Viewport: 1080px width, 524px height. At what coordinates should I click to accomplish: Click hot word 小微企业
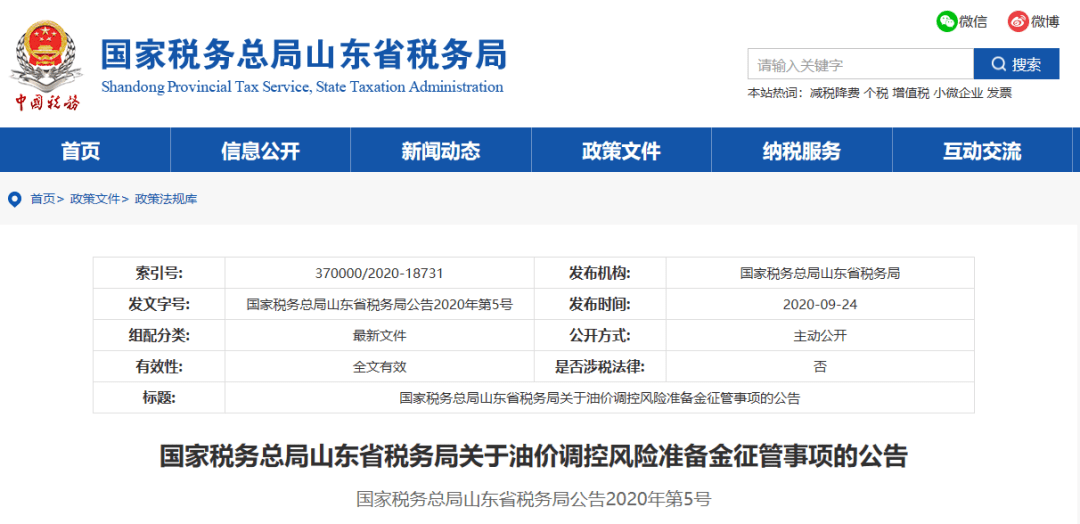coord(958,94)
